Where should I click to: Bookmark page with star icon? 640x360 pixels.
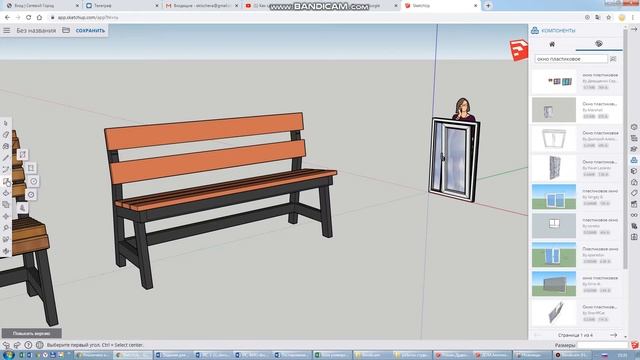tap(609, 18)
